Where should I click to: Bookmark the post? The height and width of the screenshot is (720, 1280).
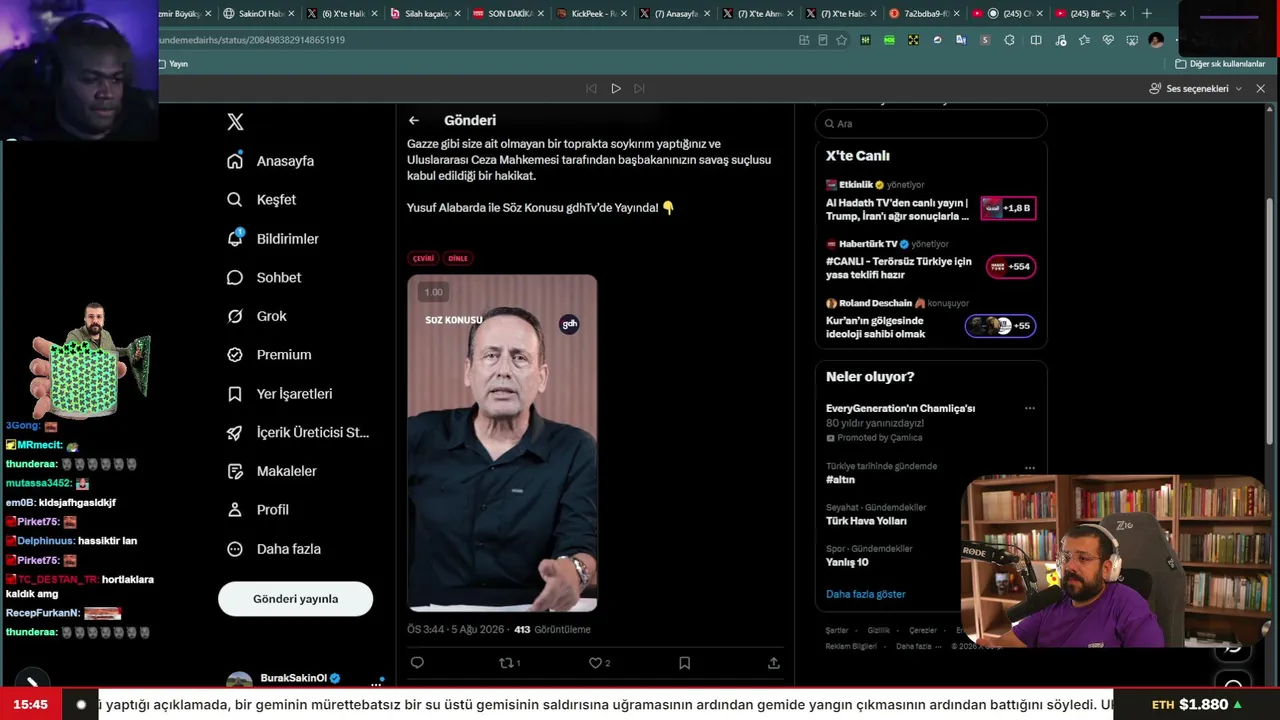click(x=684, y=663)
